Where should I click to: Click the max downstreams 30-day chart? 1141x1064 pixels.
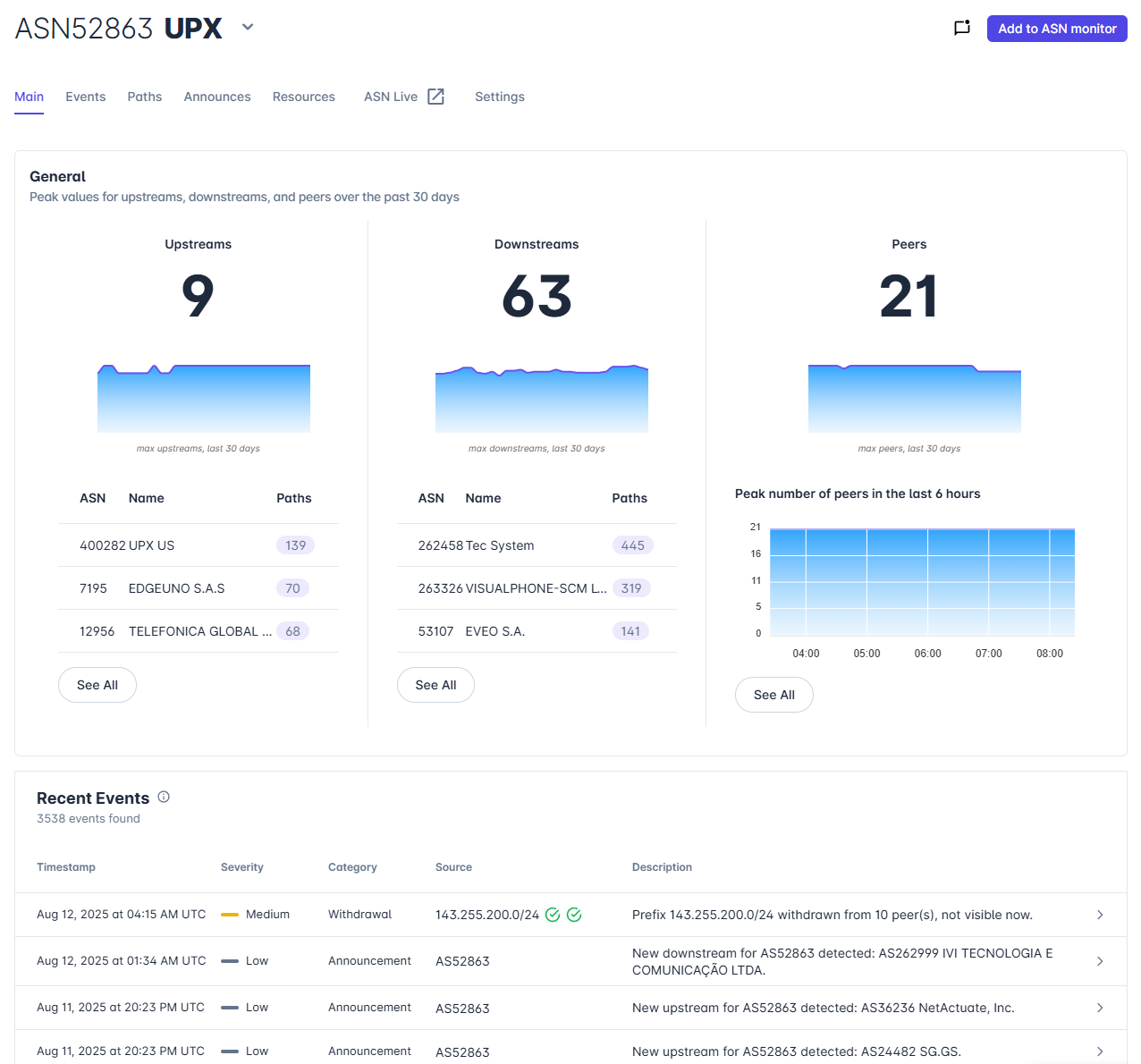(542, 399)
